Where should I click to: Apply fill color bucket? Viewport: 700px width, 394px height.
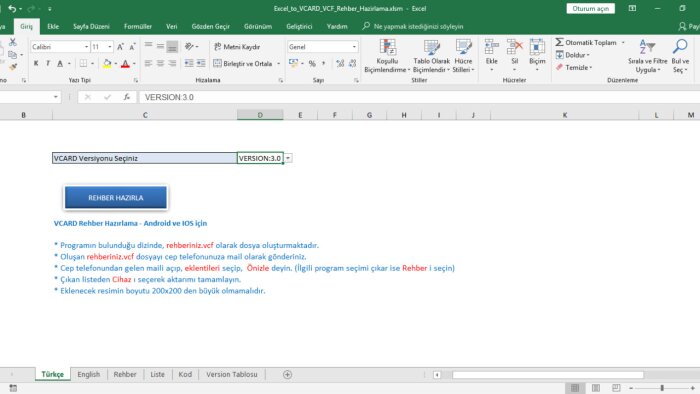[107, 64]
